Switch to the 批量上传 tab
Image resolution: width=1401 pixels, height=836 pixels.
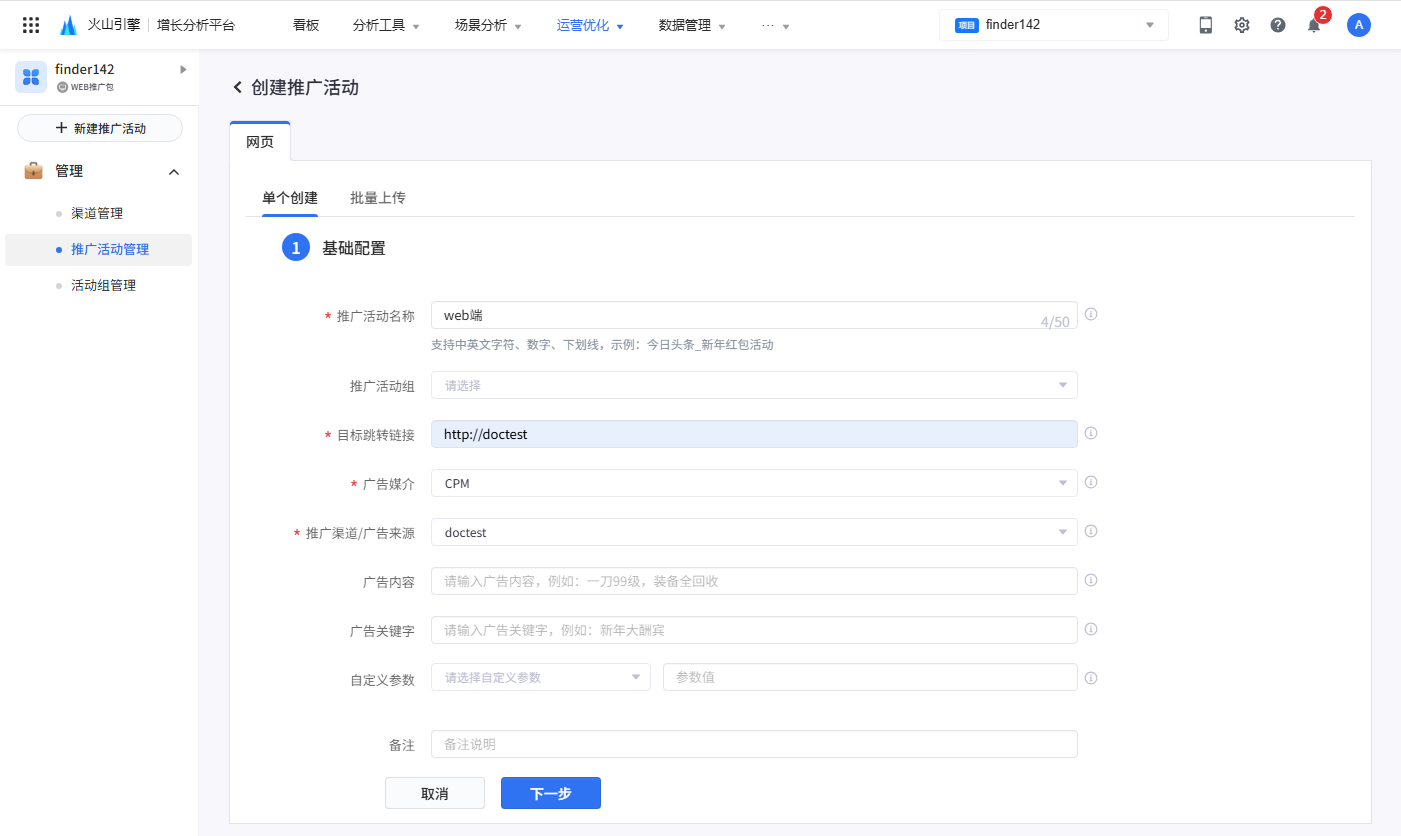377,198
